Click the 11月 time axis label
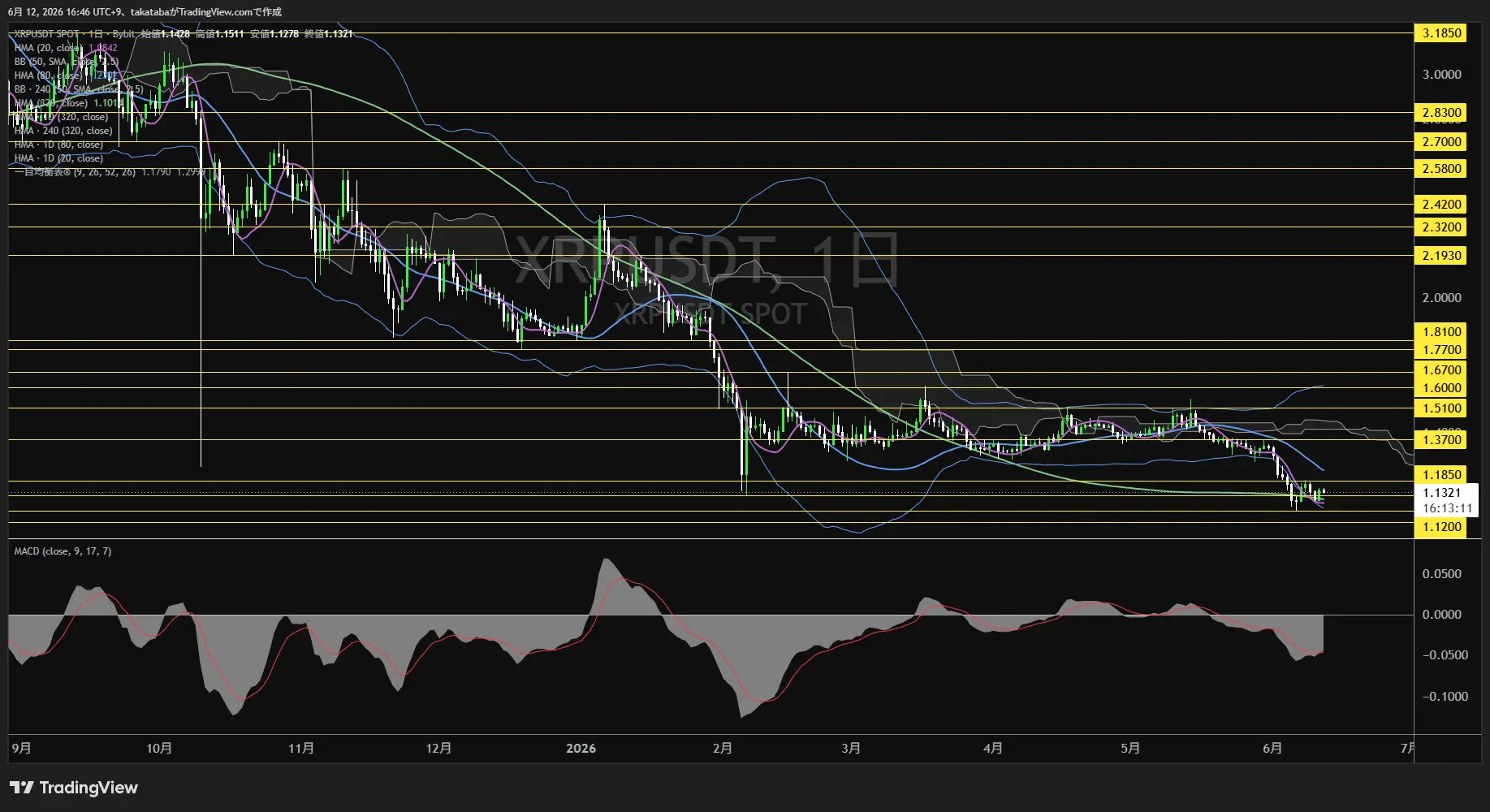Image resolution: width=1490 pixels, height=812 pixels. (301, 748)
